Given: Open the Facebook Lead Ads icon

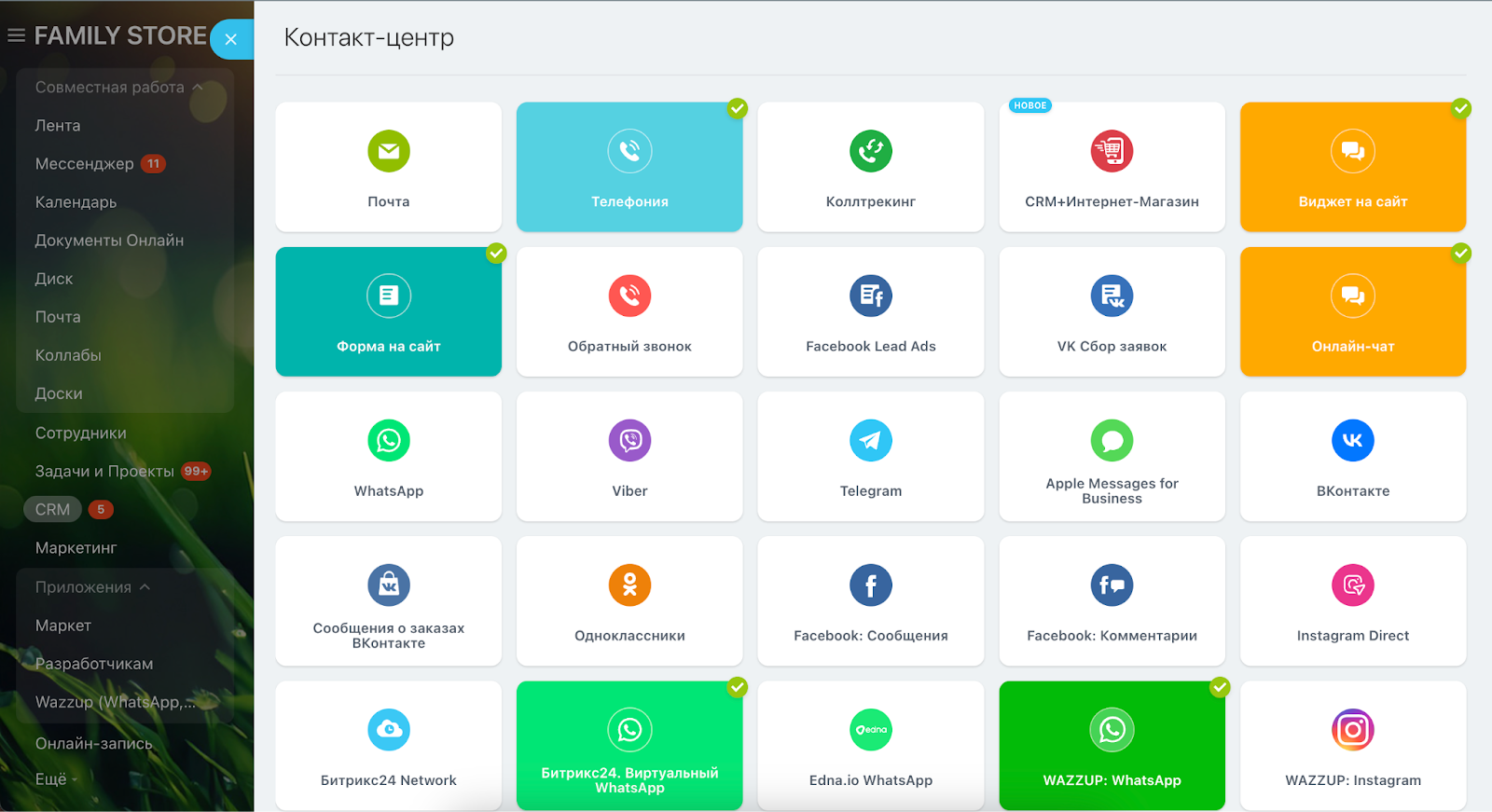Looking at the screenshot, I should (x=871, y=296).
